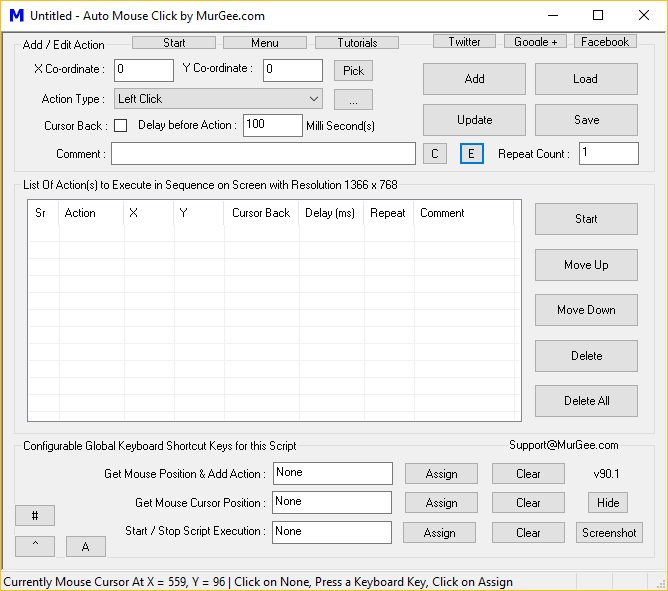Click the Move Down button
The width and height of the screenshot is (668, 591).
(x=586, y=310)
